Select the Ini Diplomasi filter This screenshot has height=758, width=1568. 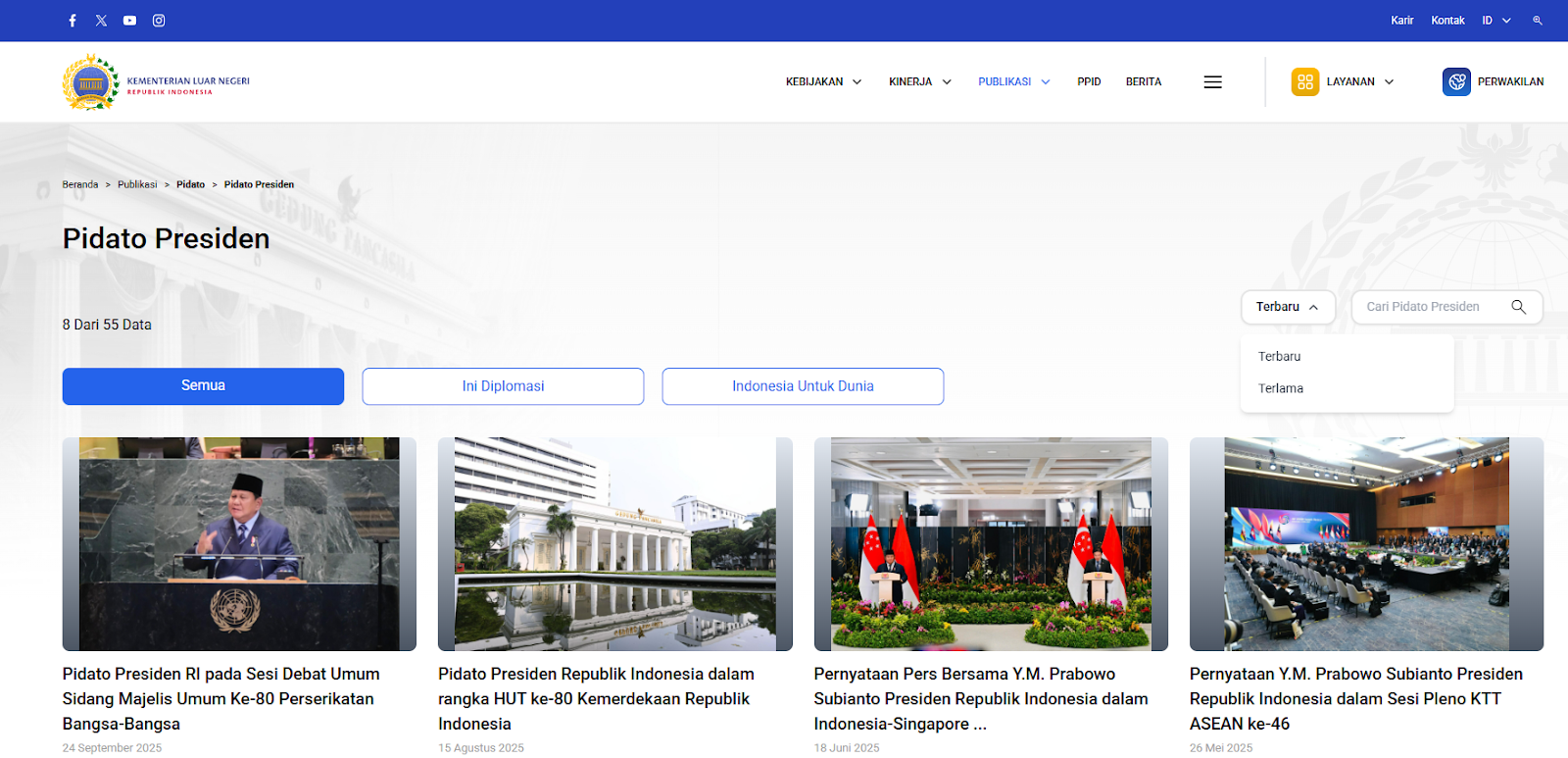[x=503, y=386]
